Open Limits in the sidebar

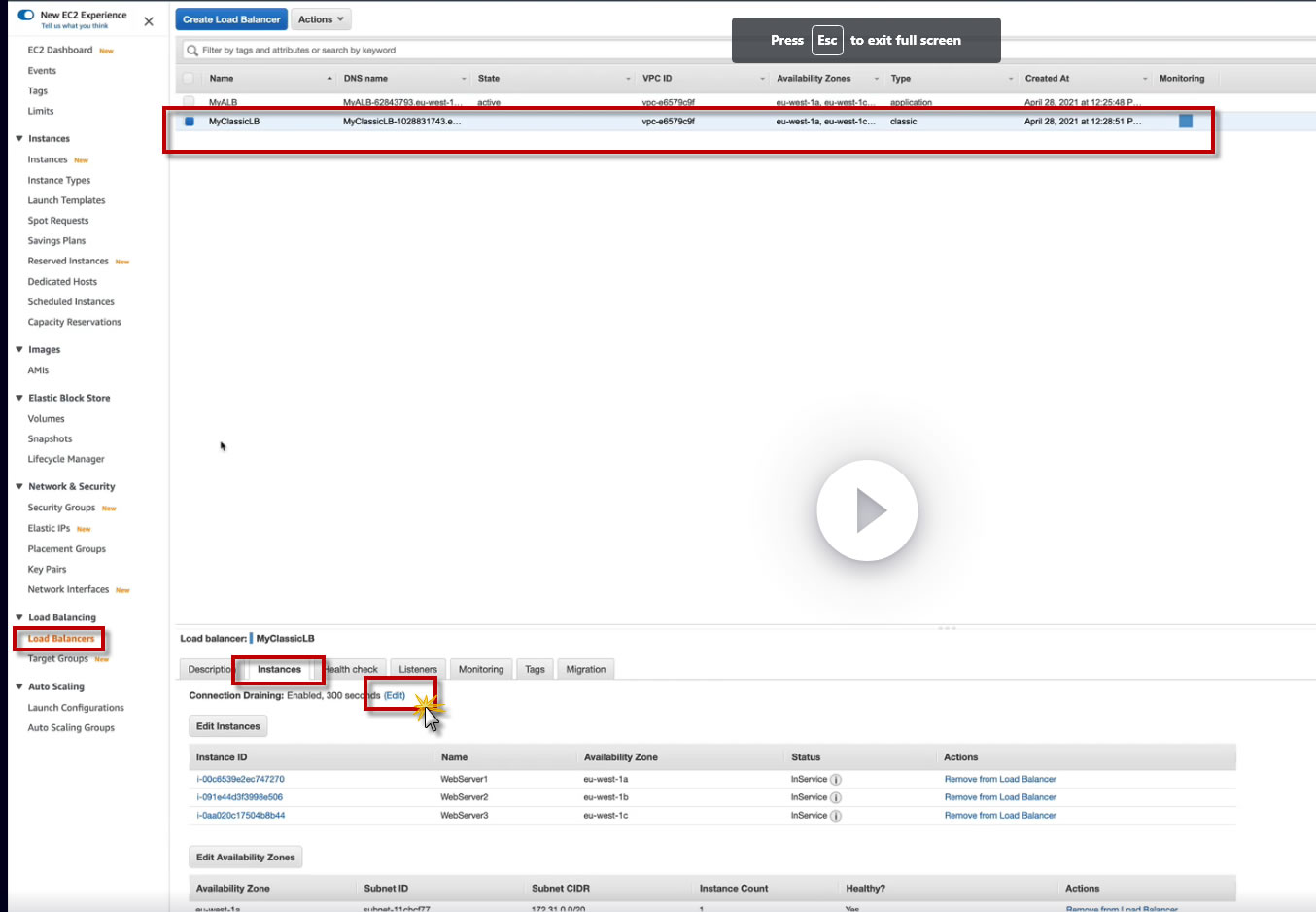click(41, 111)
